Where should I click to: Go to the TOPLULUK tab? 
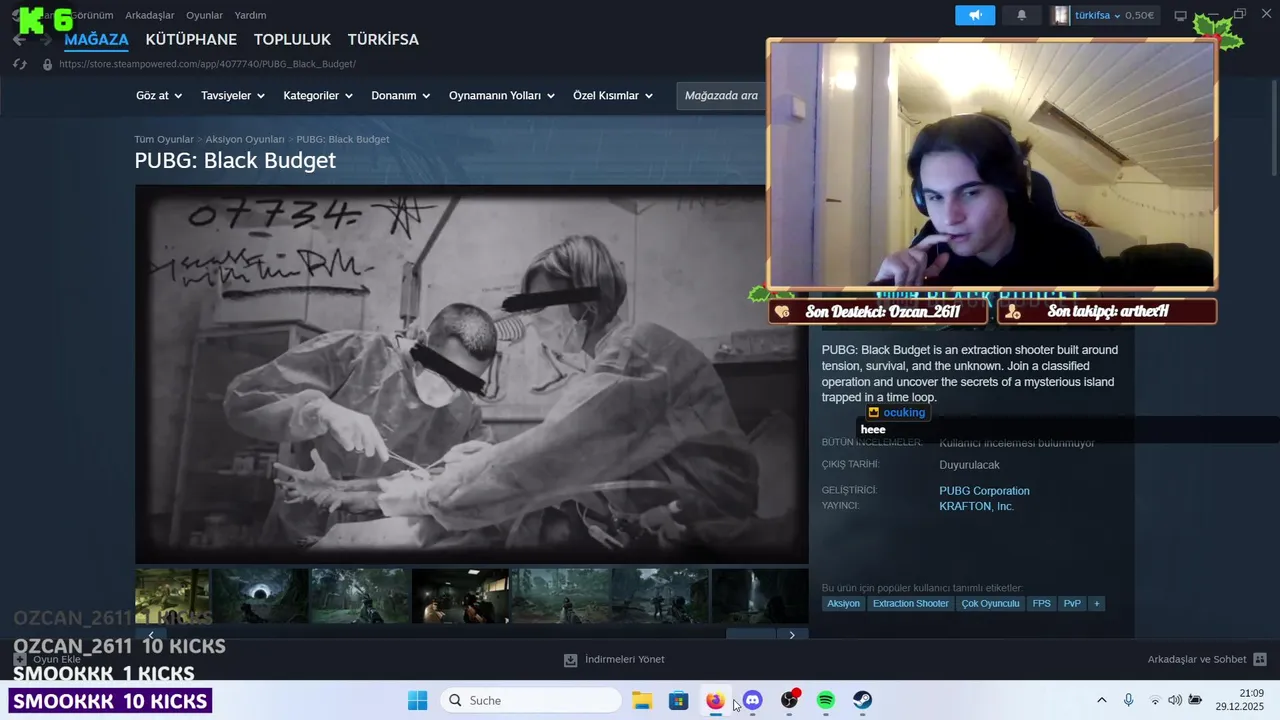tap(292, 39)
